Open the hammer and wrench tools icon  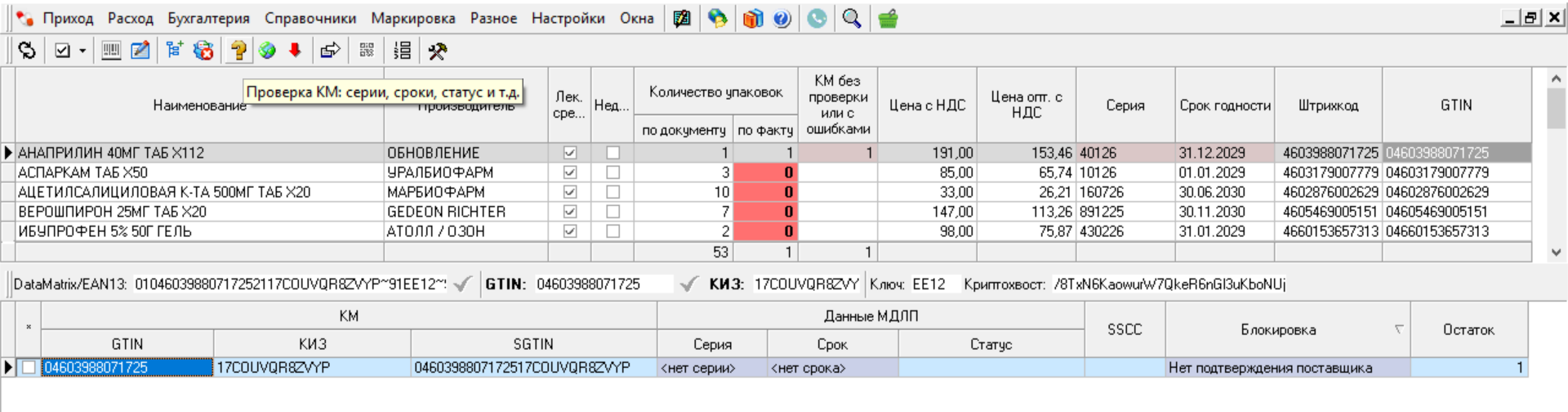tap(438, 51)
